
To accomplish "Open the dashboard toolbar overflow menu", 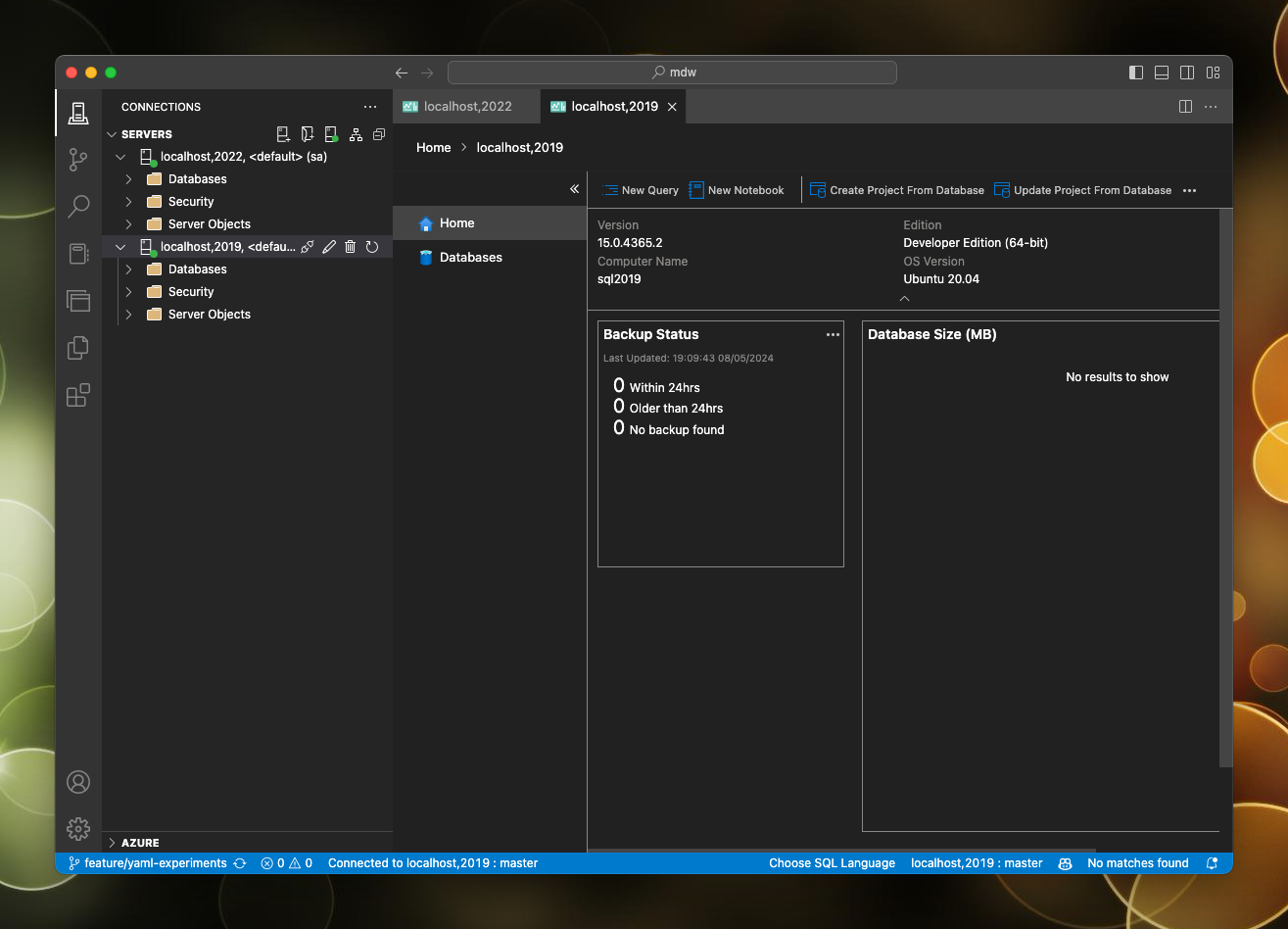I will [x=1190, y=190].
